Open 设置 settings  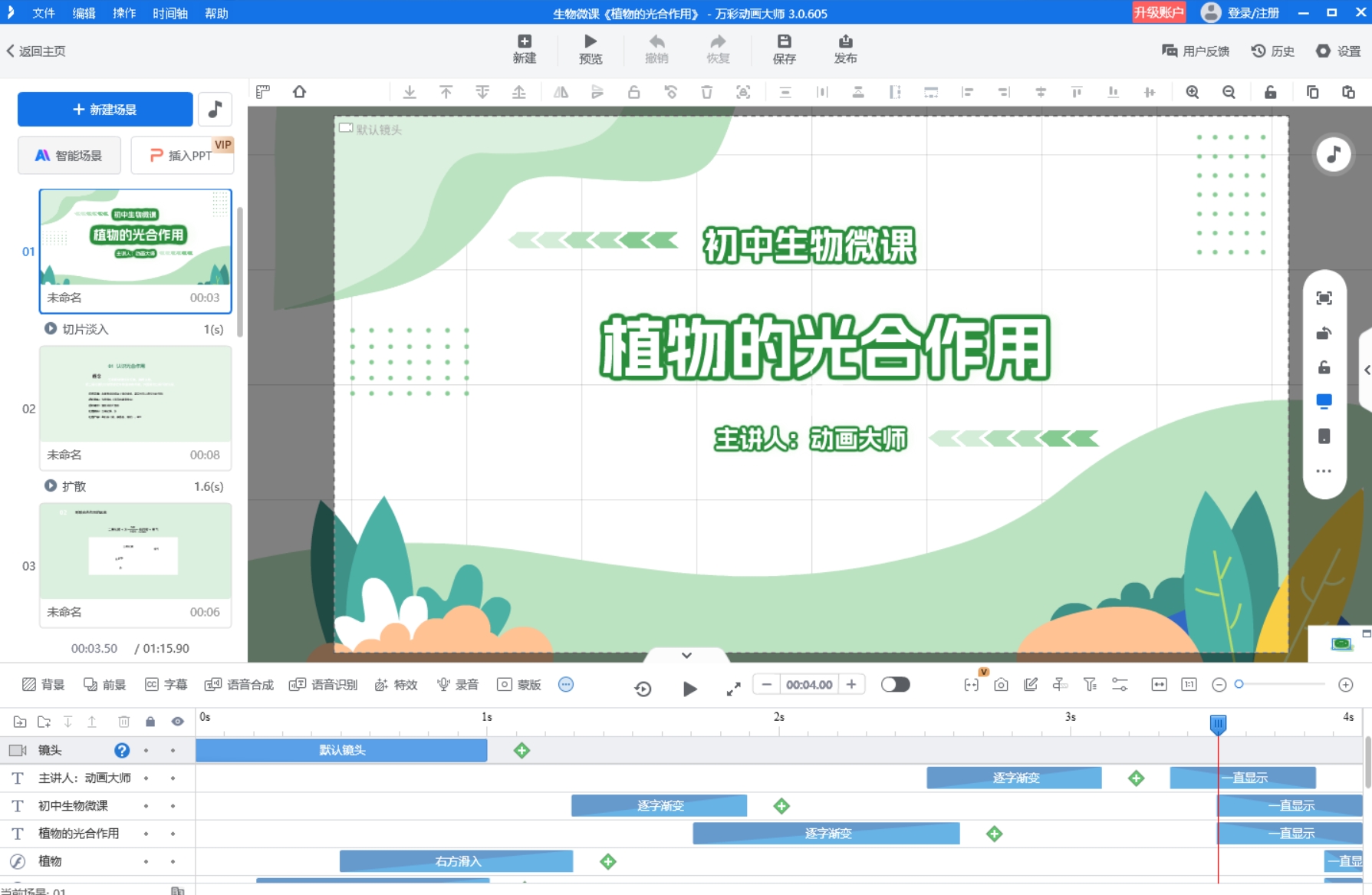click(x=1338, y=51)
